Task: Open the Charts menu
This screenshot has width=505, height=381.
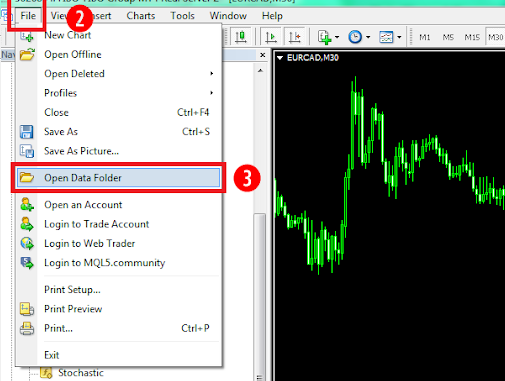Action: click(141, 16)
